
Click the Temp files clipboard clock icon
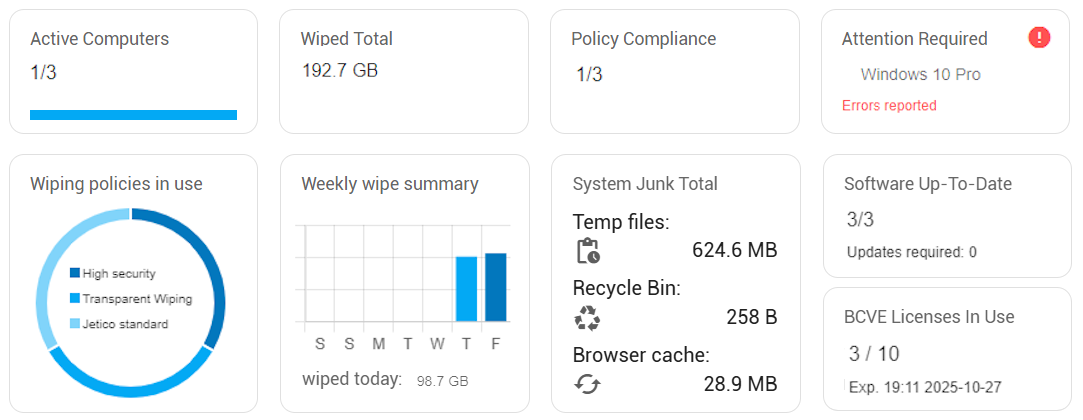(588, 251)
